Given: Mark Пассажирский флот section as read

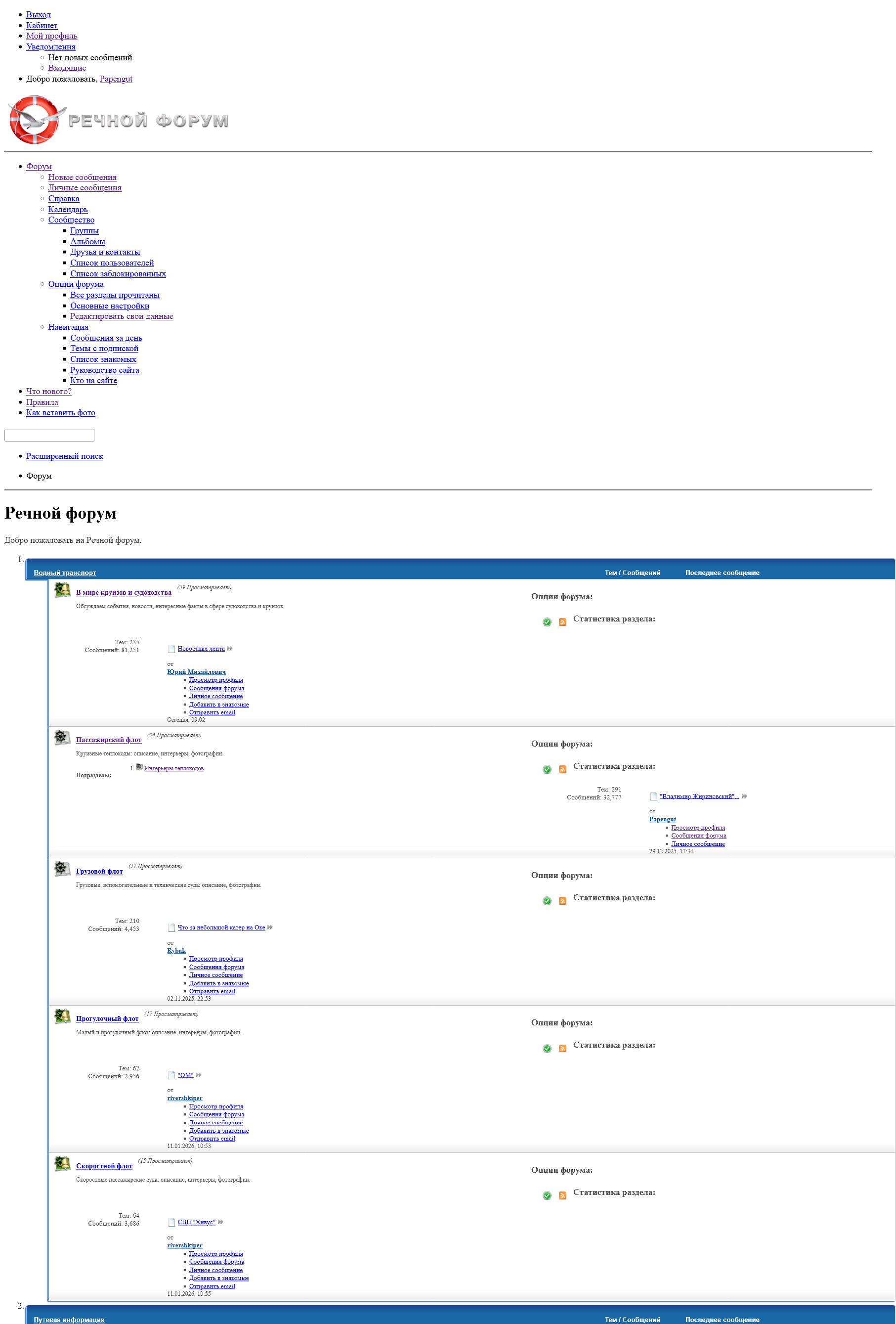Looking at the screenshot, I should point(547,770).
